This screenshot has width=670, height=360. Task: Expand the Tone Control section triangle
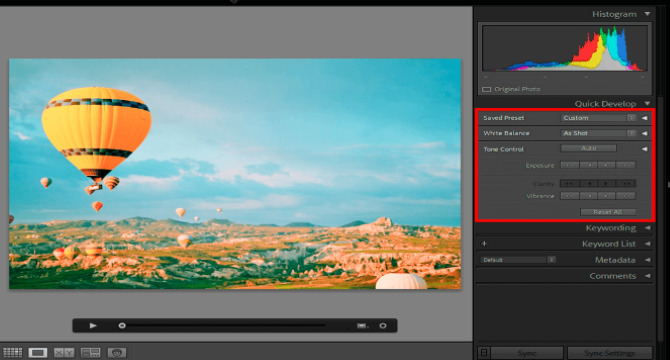(644, 149)
